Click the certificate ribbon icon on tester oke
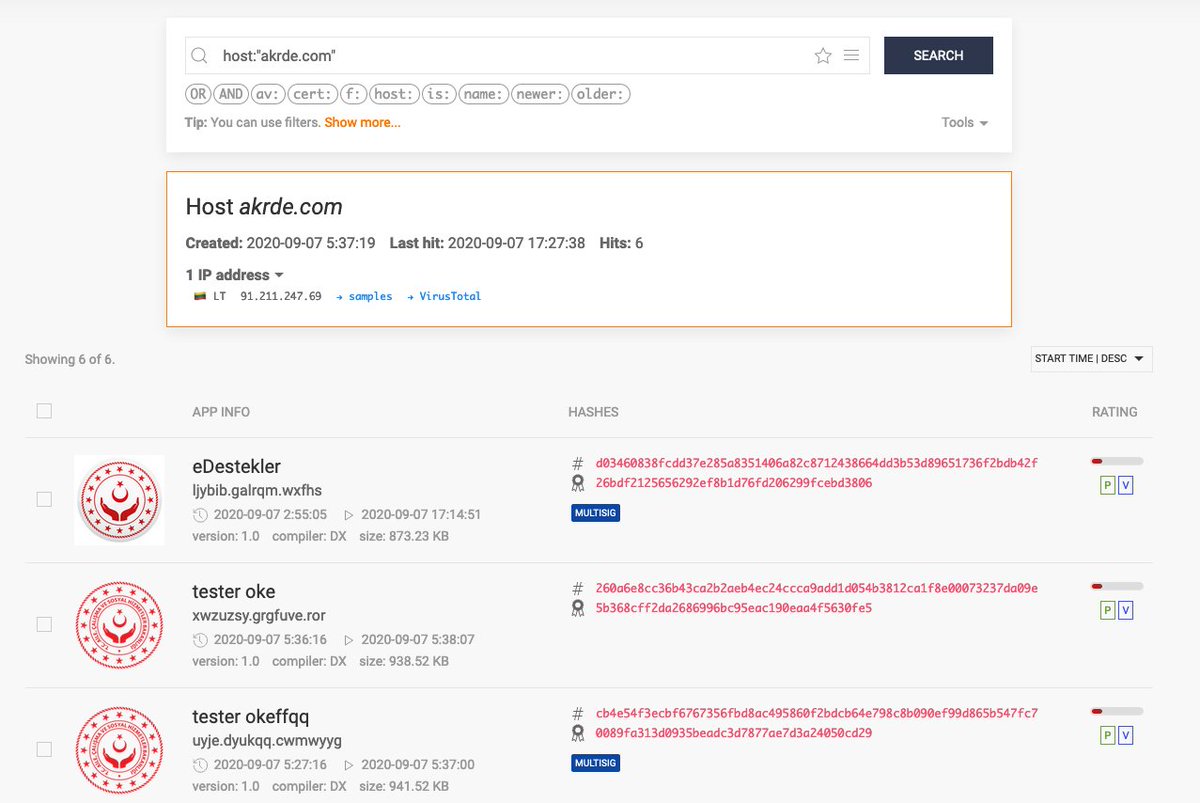This screenshot has height=803, width=1200. [x=577, y=608]
